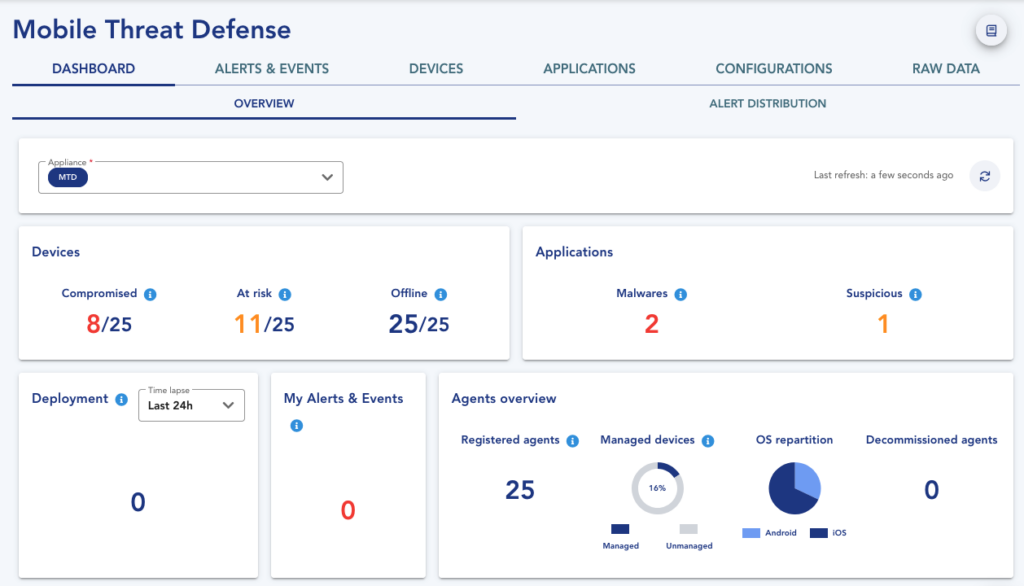
Task: Open the Appliance dropdown chevron arrow
Action: (326, 176)
